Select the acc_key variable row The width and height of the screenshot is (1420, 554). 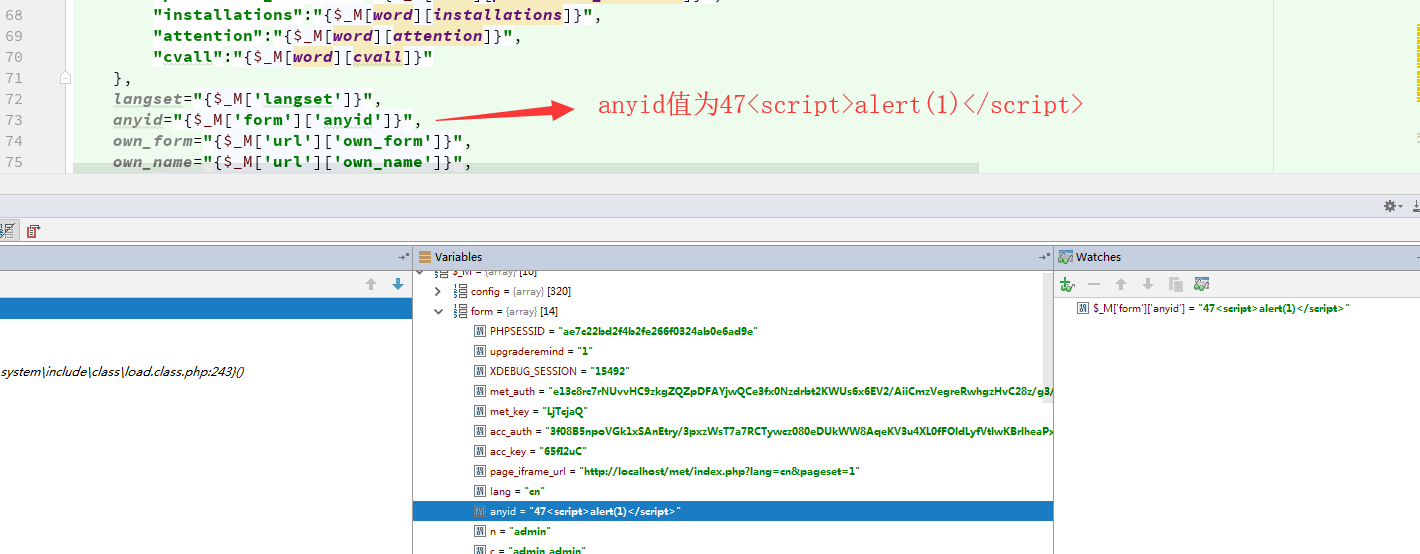pyautogui.click(x=732, y=451)
